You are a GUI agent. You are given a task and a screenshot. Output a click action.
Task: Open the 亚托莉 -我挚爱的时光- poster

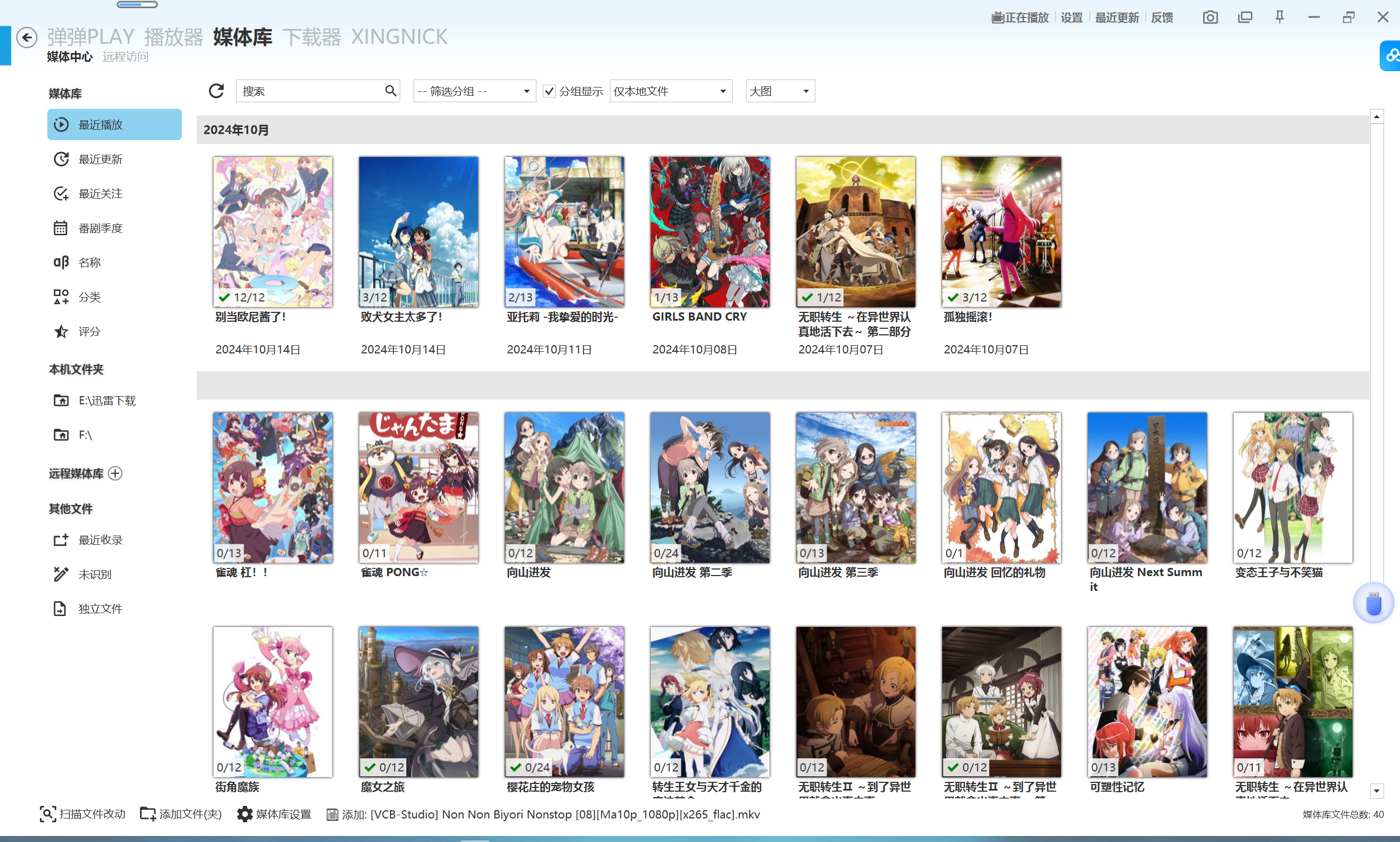[x=564, y=232]
